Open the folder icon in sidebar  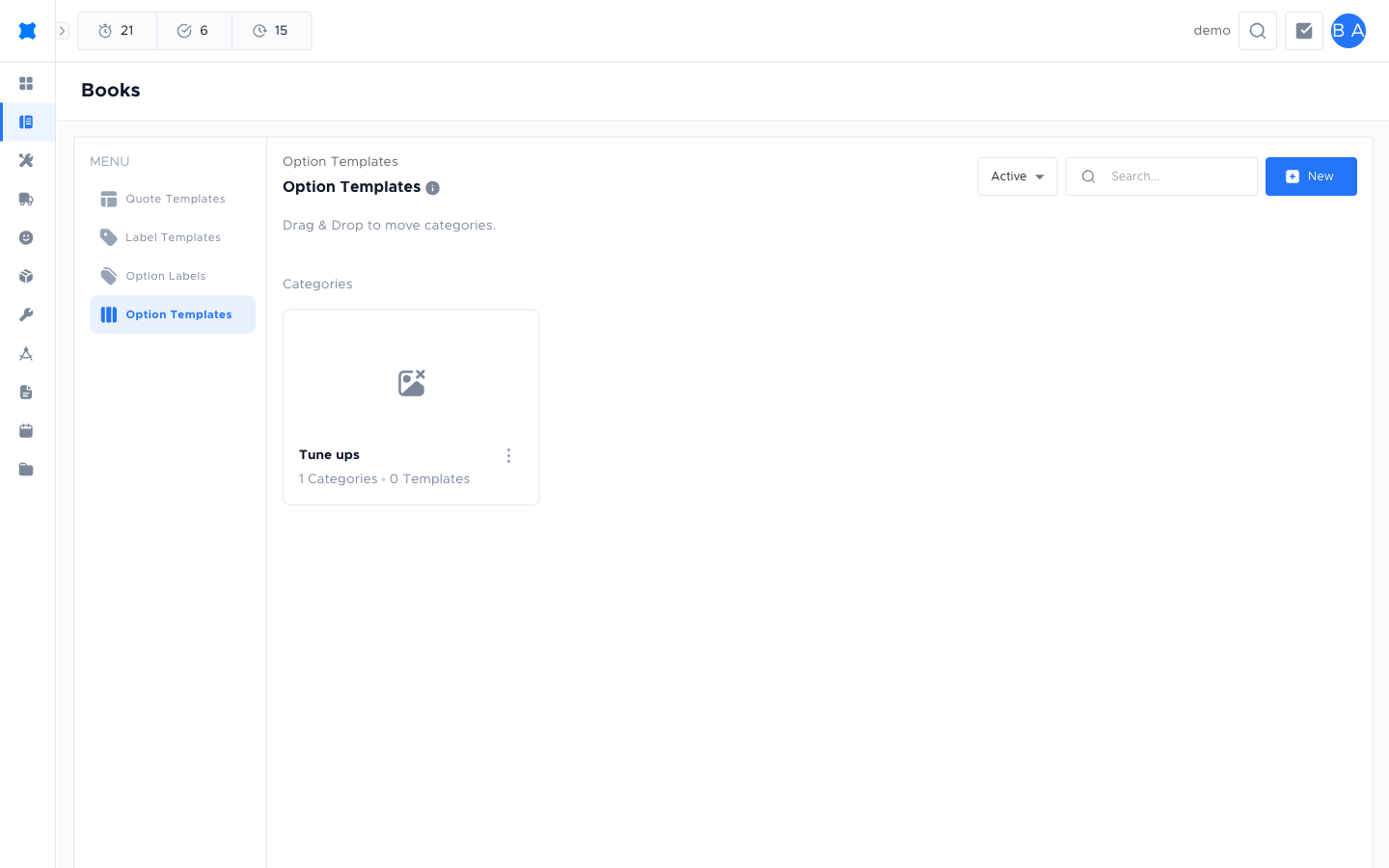pos(26,470)
